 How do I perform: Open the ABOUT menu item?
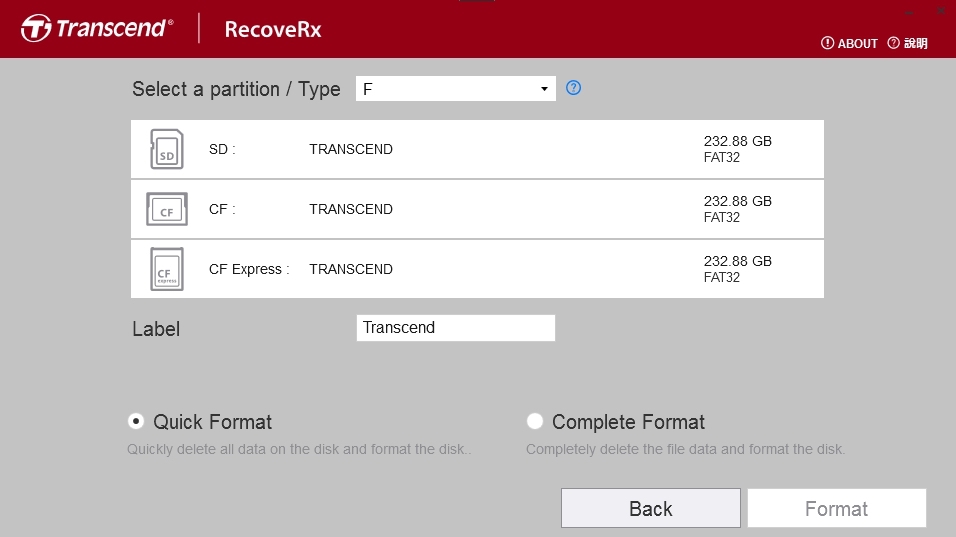coord(849,43)
